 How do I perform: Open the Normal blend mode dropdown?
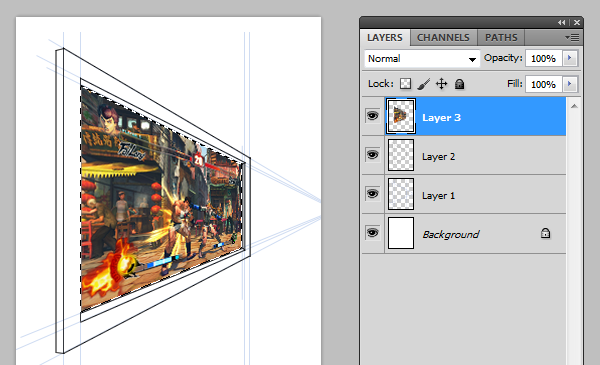pyautogui.click(x=422, y=59)
